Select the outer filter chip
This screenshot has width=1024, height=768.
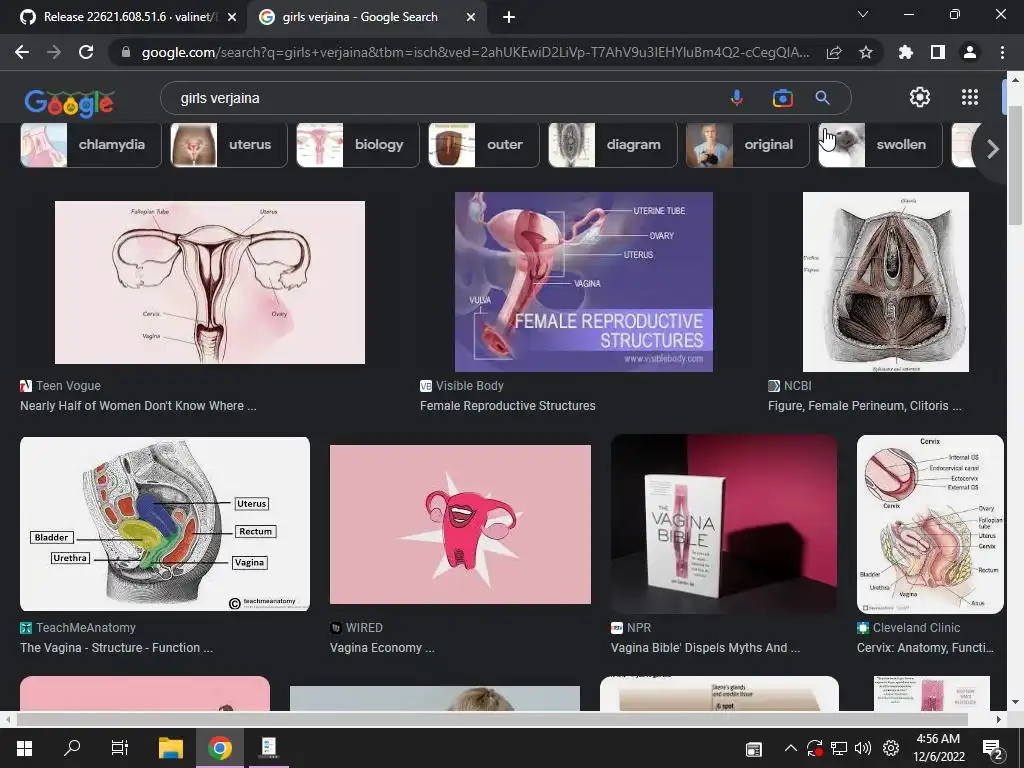484,144
